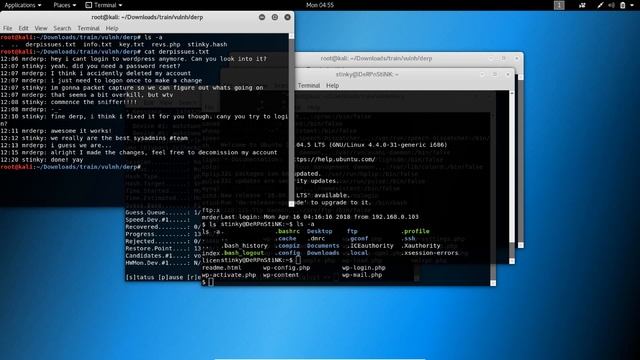Click scroll-down arrow of stinky window scrollbar

coord(512,261)
